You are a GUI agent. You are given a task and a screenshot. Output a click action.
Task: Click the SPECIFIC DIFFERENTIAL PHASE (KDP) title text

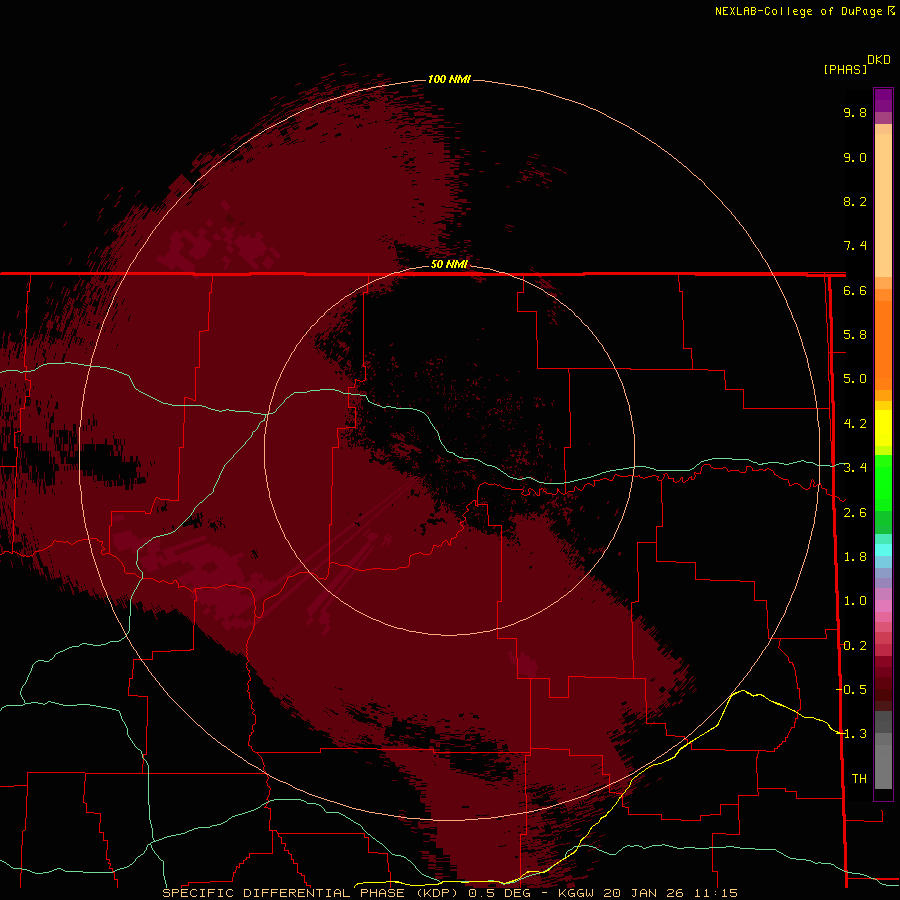[310, 893]
